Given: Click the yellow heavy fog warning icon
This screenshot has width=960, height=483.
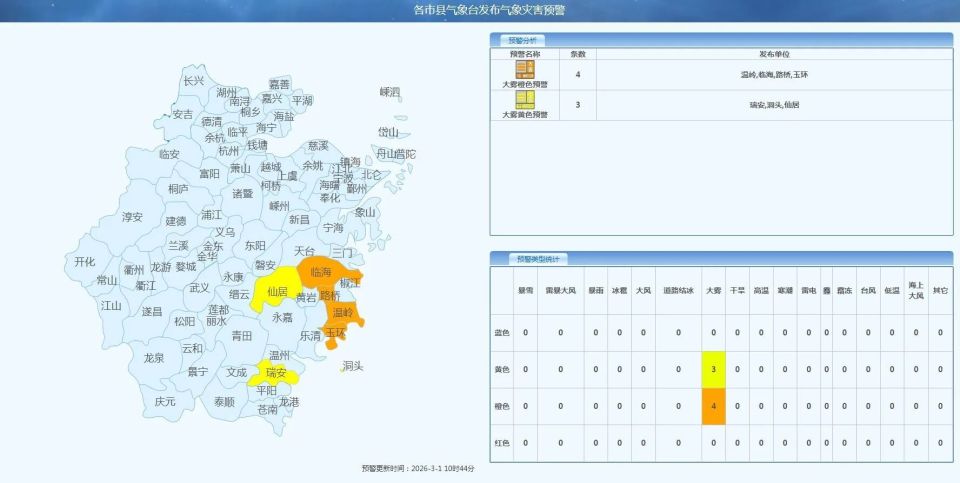Looking at the screenshot, I should coord(525,100).
